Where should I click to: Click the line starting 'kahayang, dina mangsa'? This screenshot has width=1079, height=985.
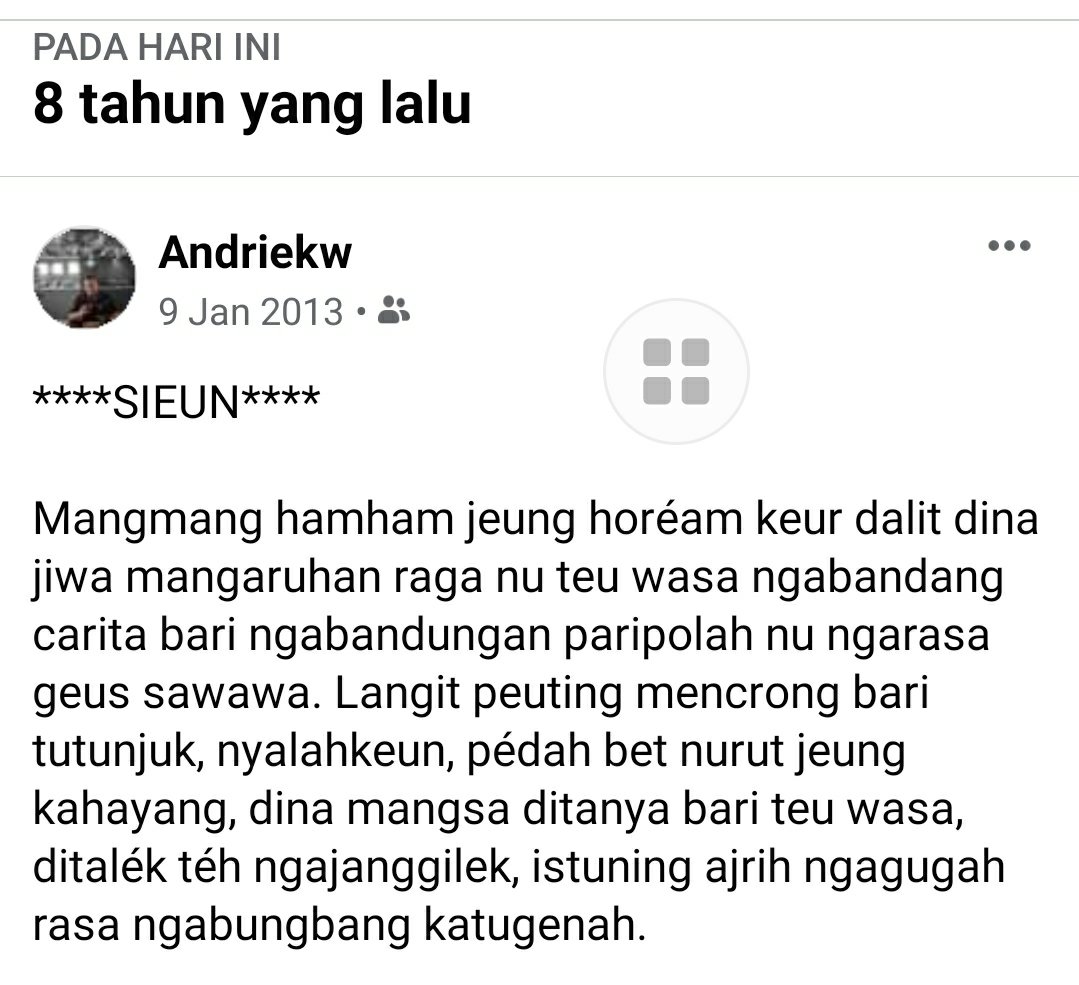(498, 809)
